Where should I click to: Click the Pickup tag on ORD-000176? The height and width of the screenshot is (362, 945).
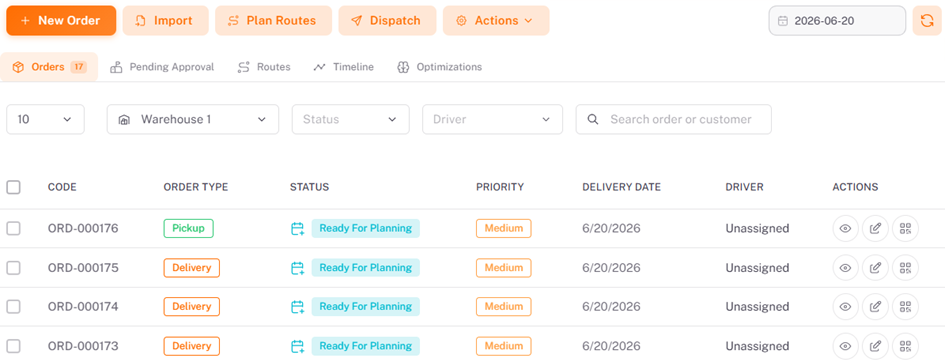pyautogui.click(x=189, y=228)
